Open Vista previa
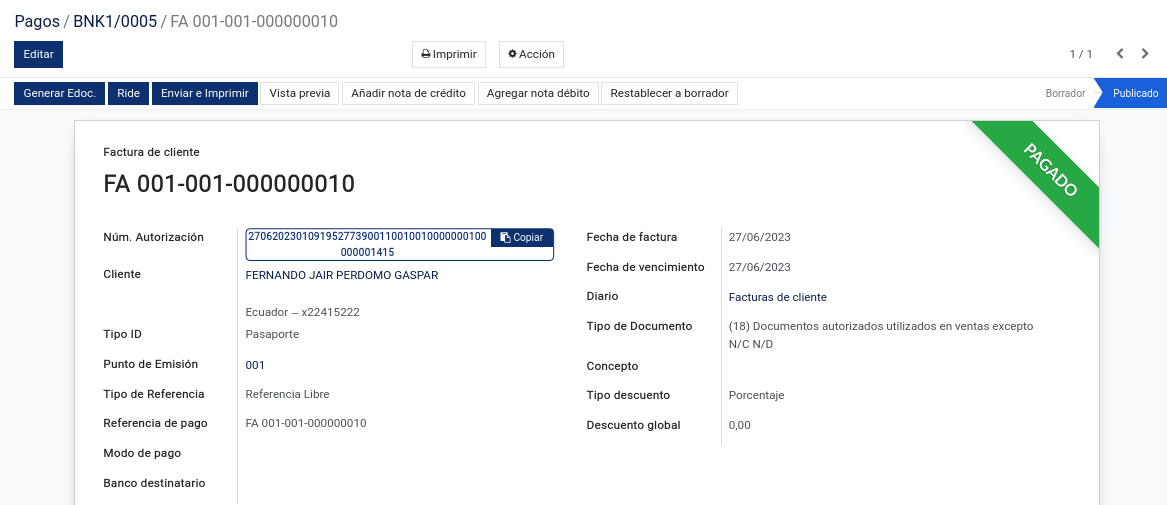 [x=300, y=94]
